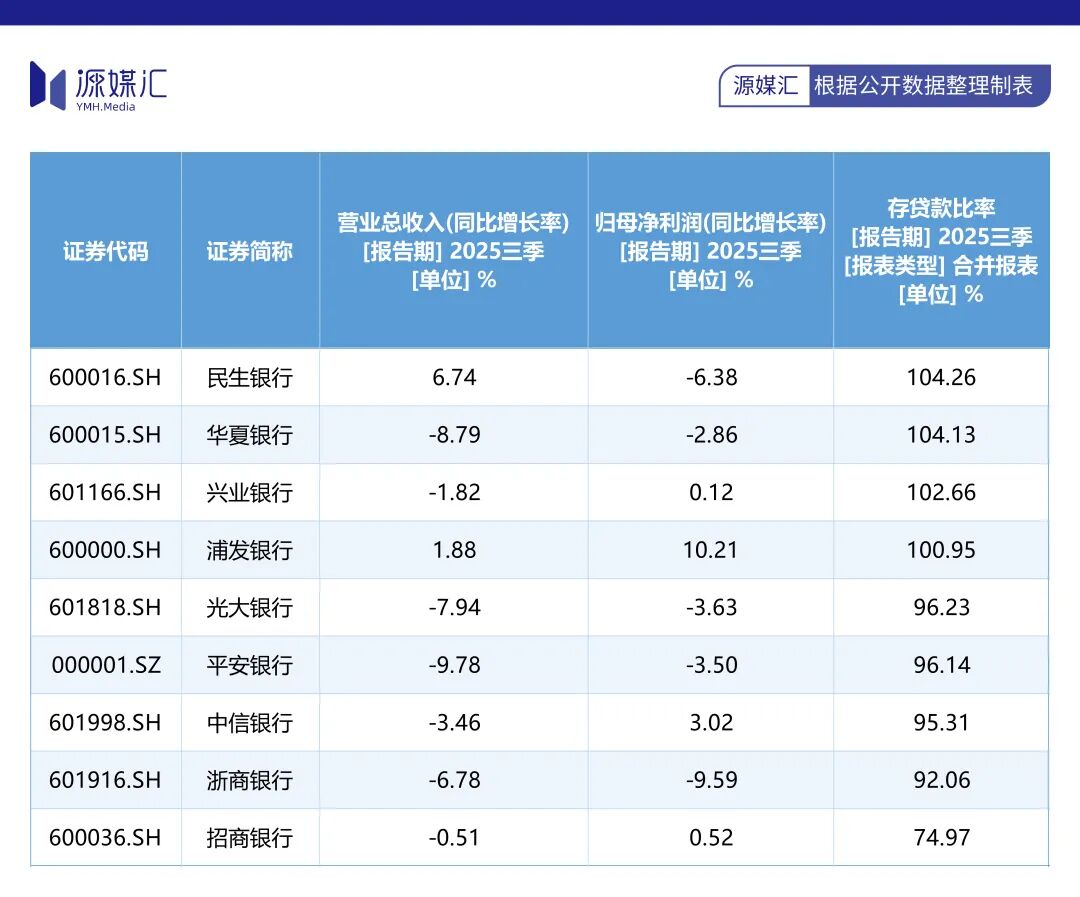Select the value 104.26 cell
1080x897 pixels.
click(940, 377)
